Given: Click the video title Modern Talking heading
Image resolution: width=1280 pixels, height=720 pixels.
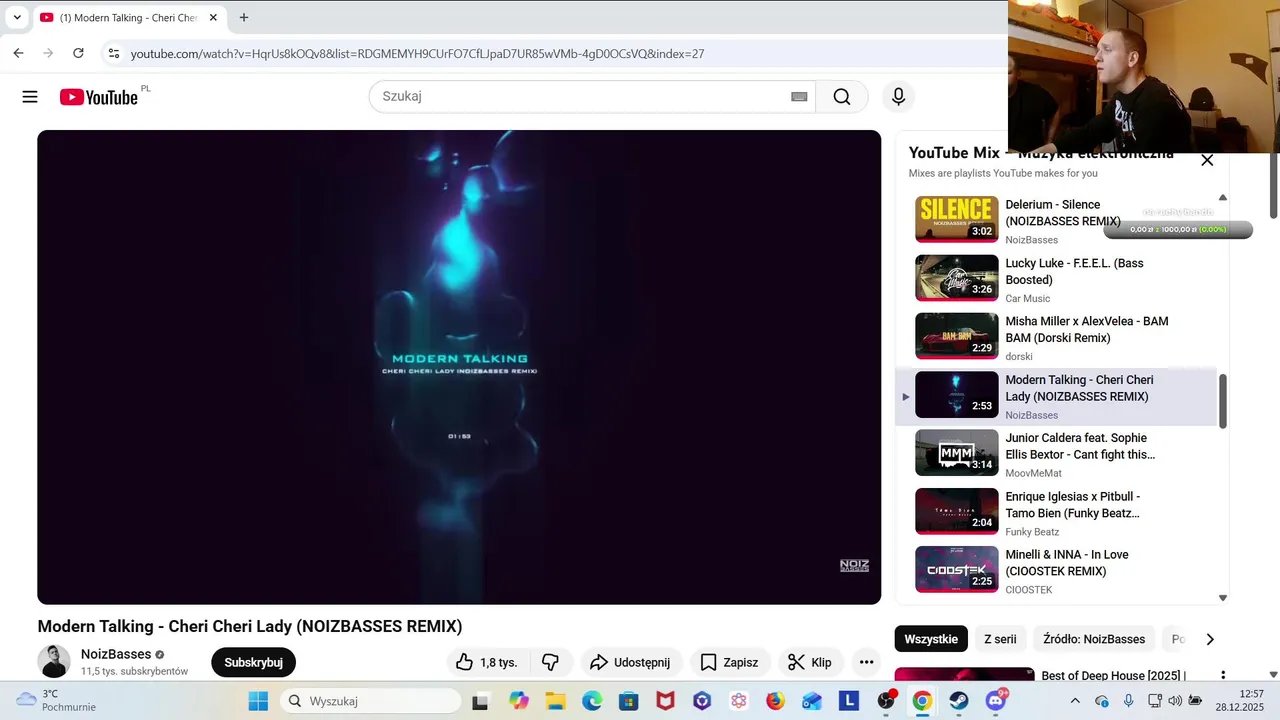Looking at the screenshot, I should point(250,626).
